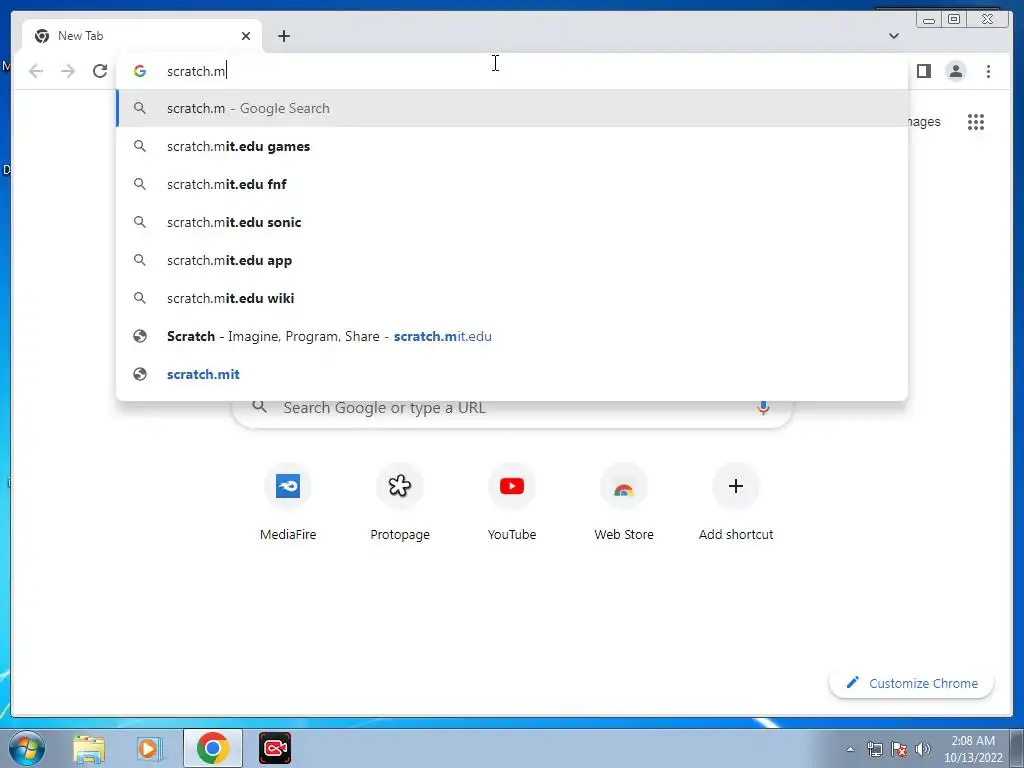Open a new tab with the plus button

pos(283,36)
